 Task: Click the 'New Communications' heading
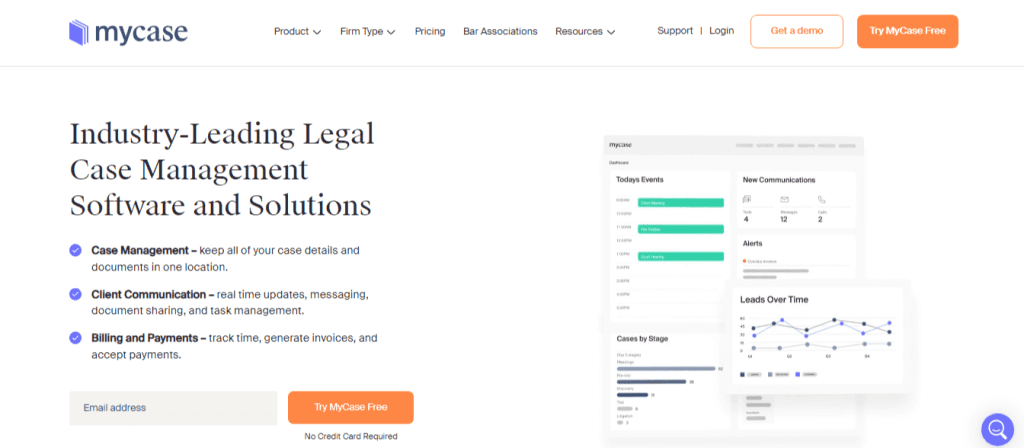click(778, 180)
